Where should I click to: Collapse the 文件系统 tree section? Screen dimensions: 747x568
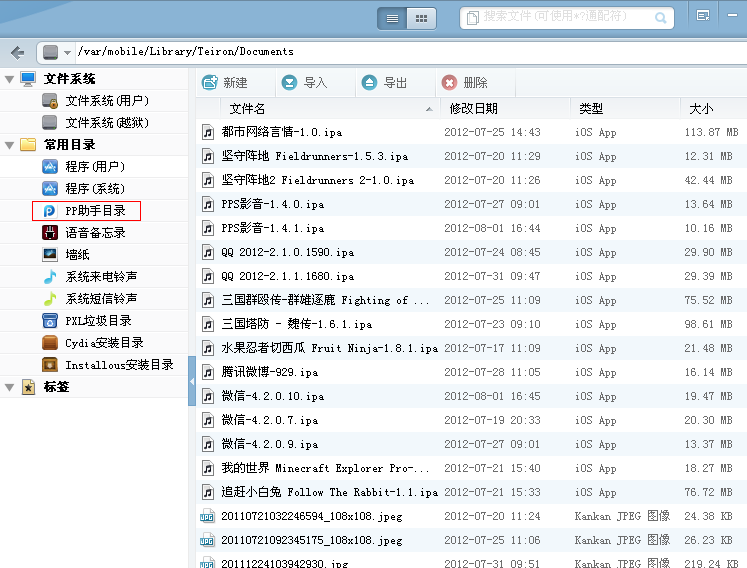(10, 79)
